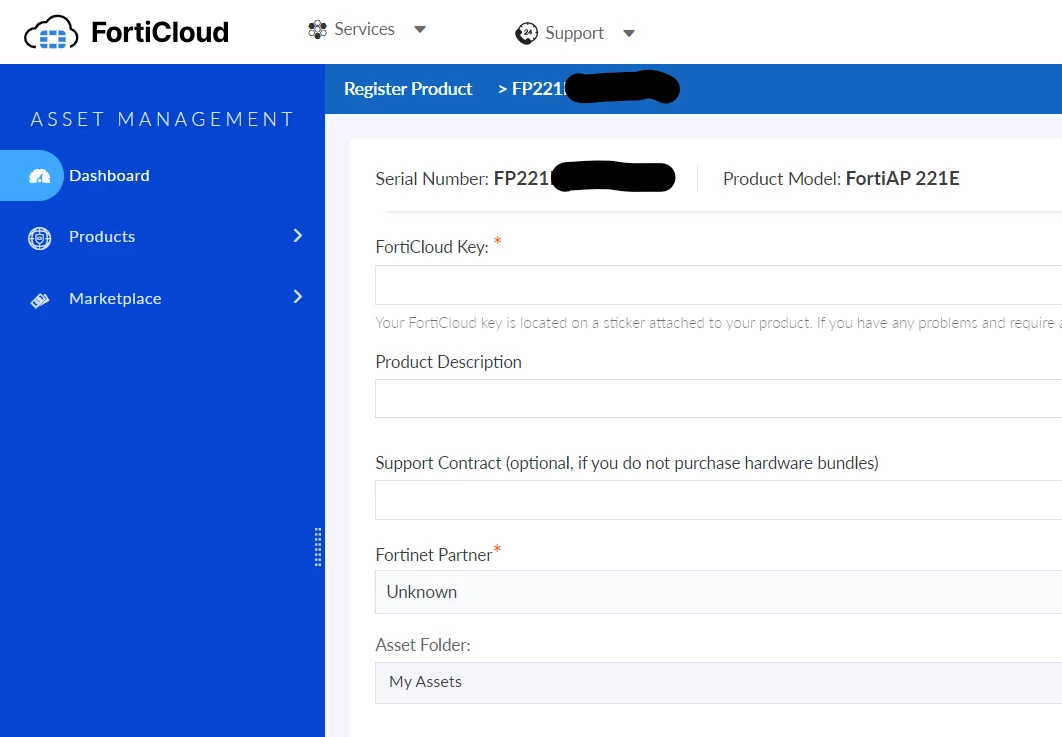Click the FortiCloud brand name text
The width and height of the screenshot is (1062, 737).
coord(160,33)
